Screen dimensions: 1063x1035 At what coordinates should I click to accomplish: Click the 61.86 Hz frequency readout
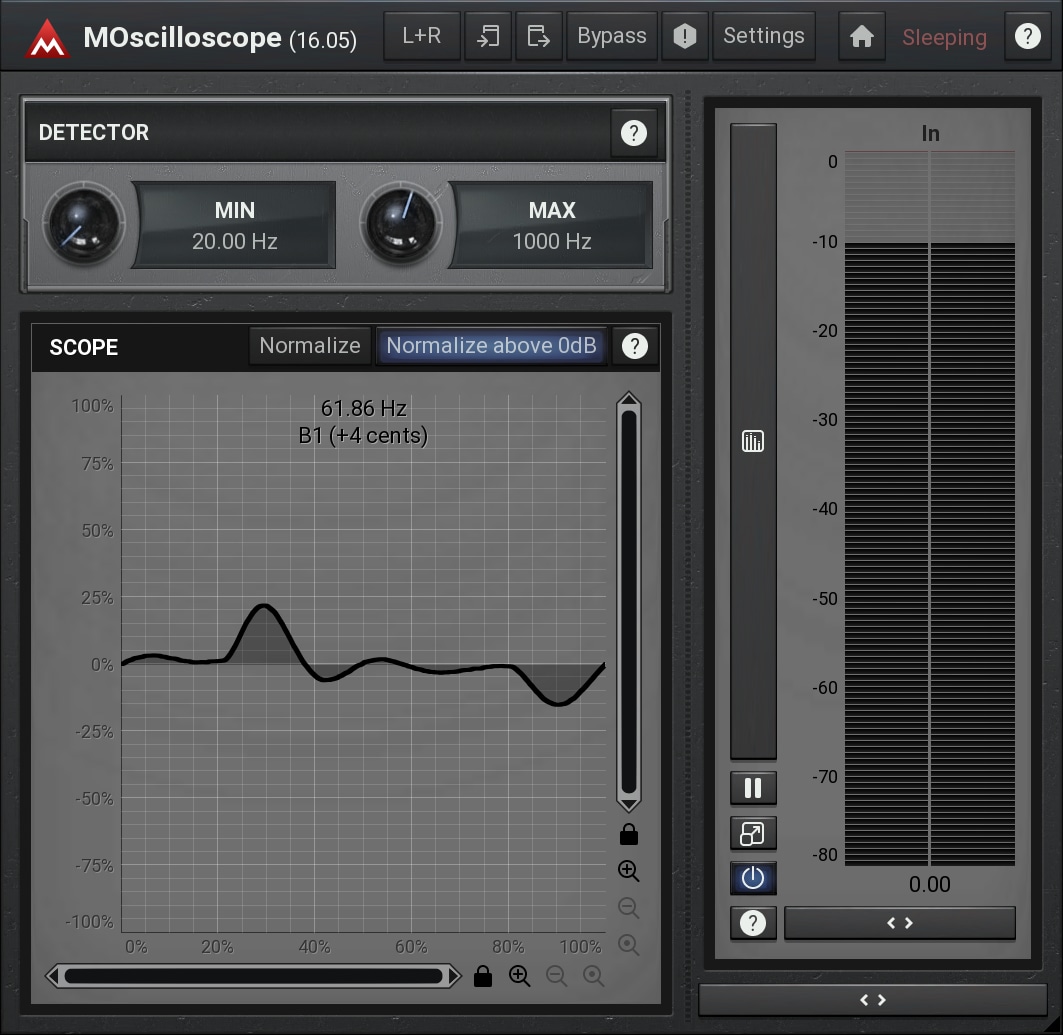[x=363, y=409]
